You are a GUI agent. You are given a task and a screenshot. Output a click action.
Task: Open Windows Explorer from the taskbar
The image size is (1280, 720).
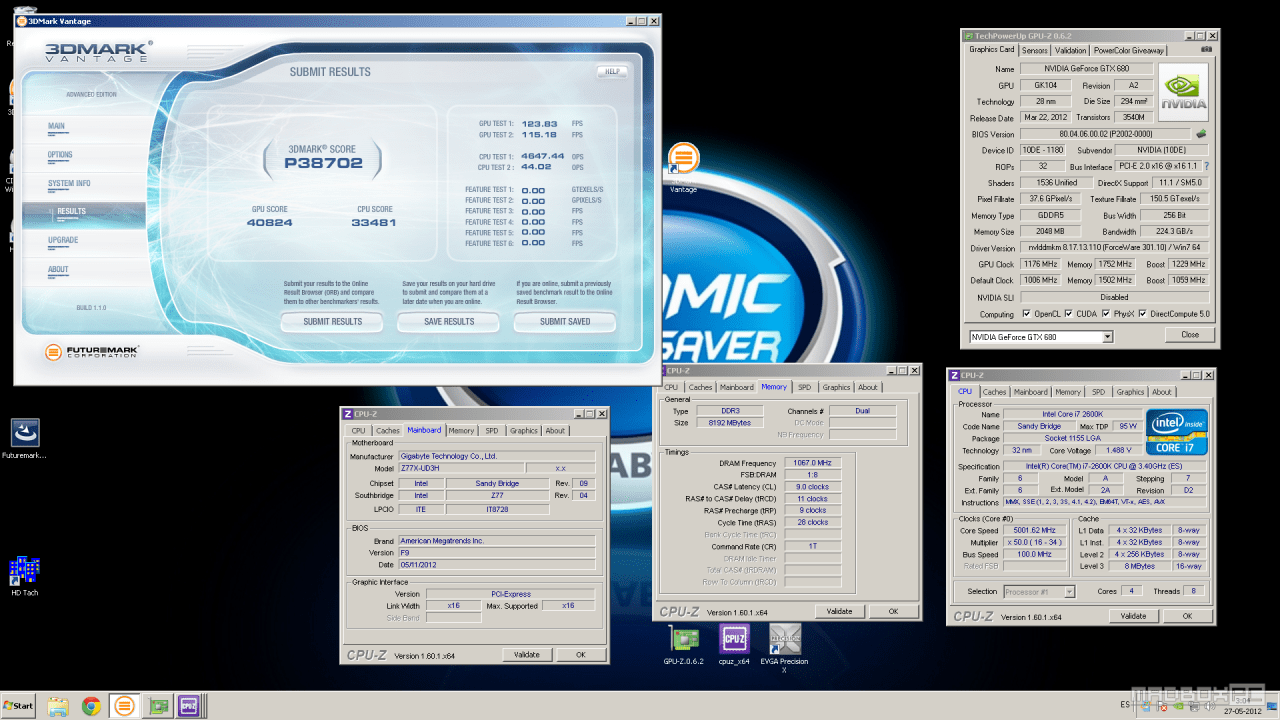coord(58,706)
